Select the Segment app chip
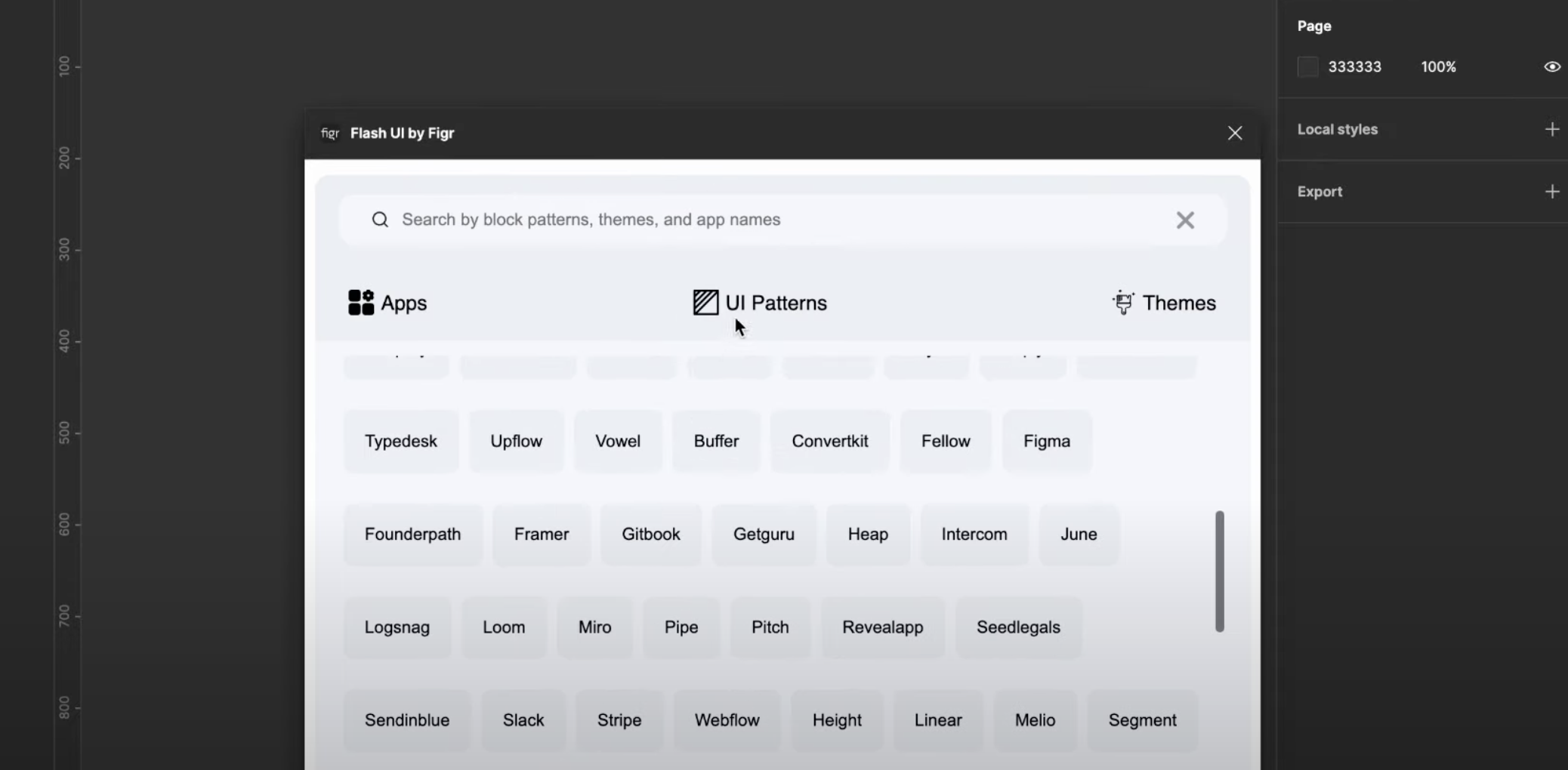 pyautogui.click(x=1143, y=720)
